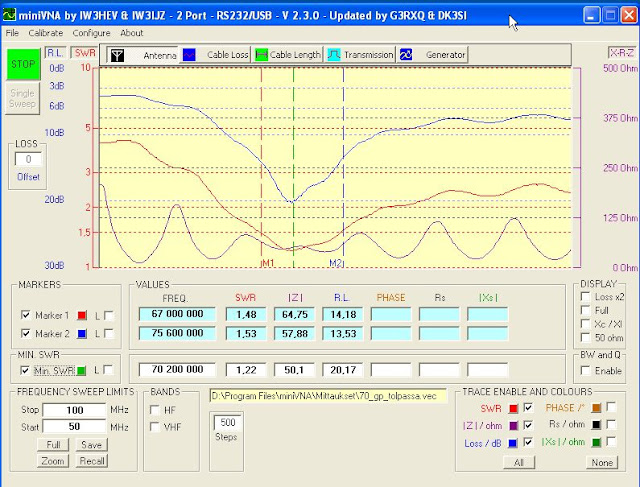Select the Generator mode icon

406,55
